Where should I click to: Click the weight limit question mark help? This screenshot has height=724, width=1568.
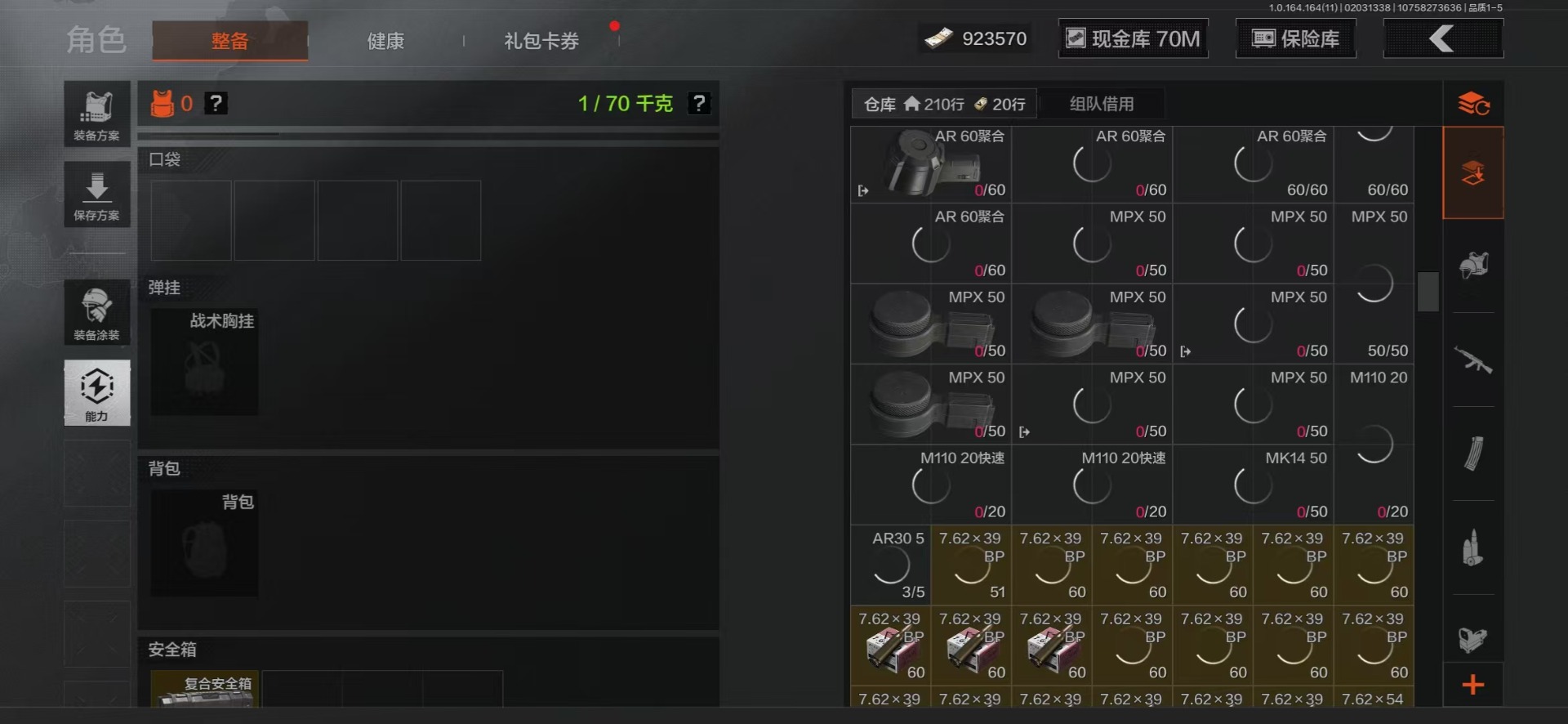(x=699, y=104)
